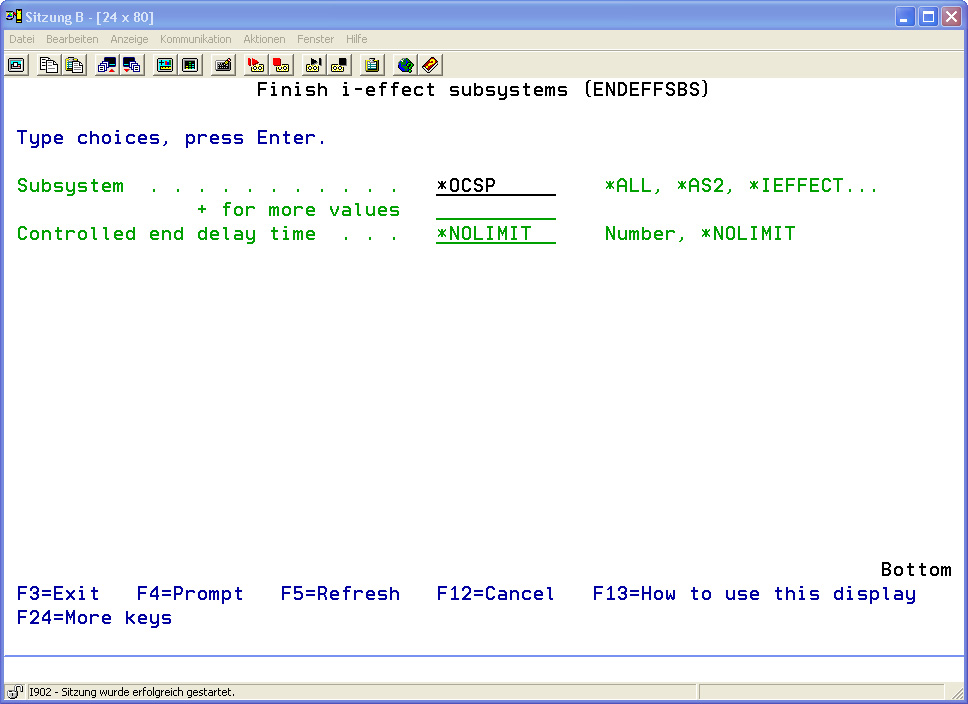Click the Help book icon in toolbar
The height and width of the screenshot is (704, 968).
click(430, 65)
